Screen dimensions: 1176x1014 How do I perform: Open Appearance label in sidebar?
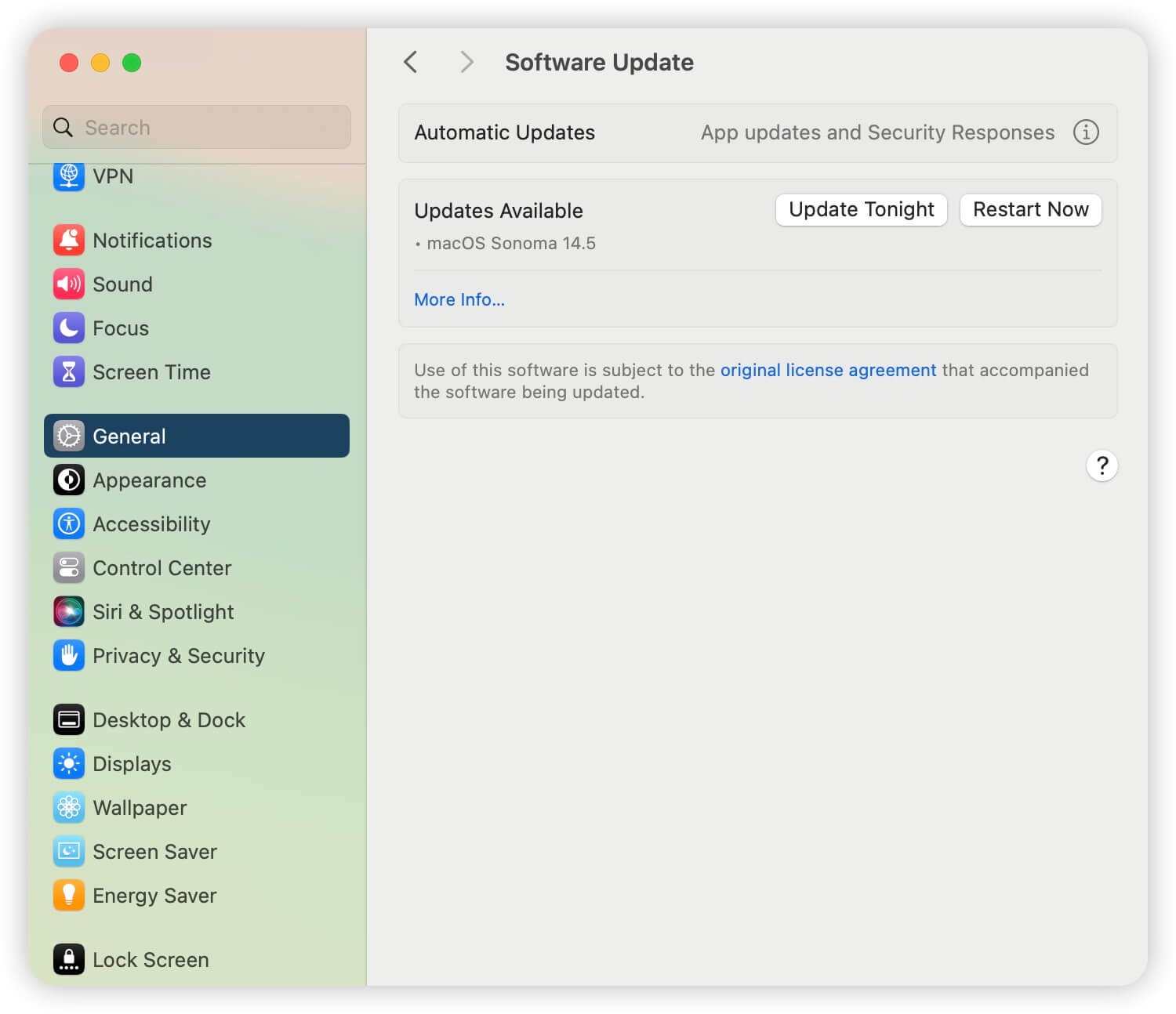click(150, 480)
